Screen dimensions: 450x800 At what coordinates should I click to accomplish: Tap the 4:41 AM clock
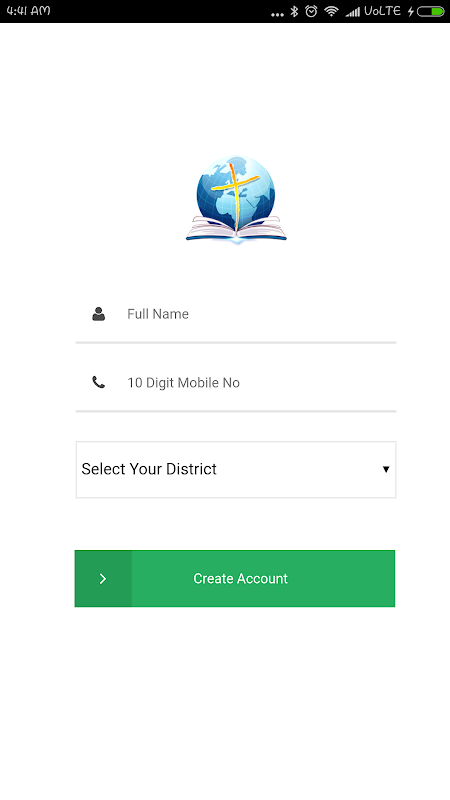(28, 11)
